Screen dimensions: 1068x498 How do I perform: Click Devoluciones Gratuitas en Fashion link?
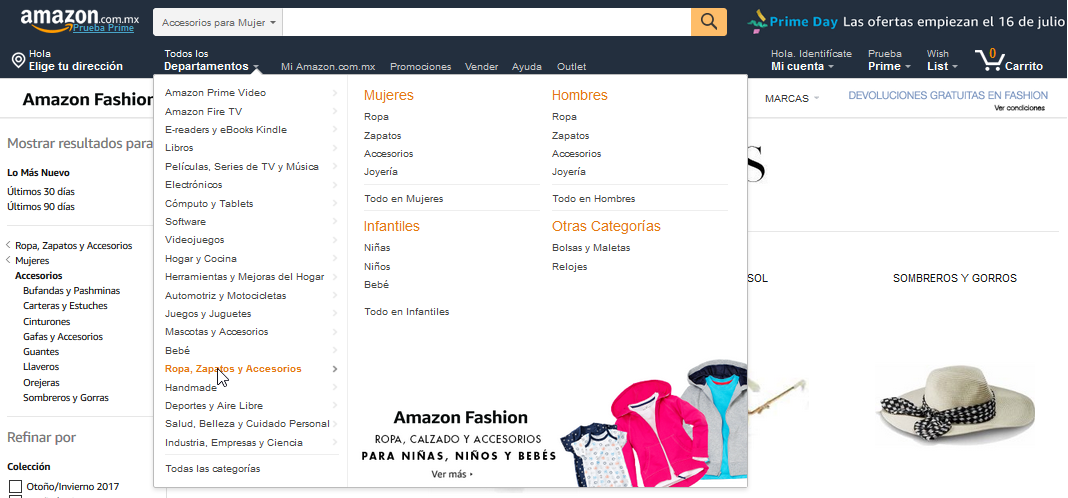click(x=948, y=96)
